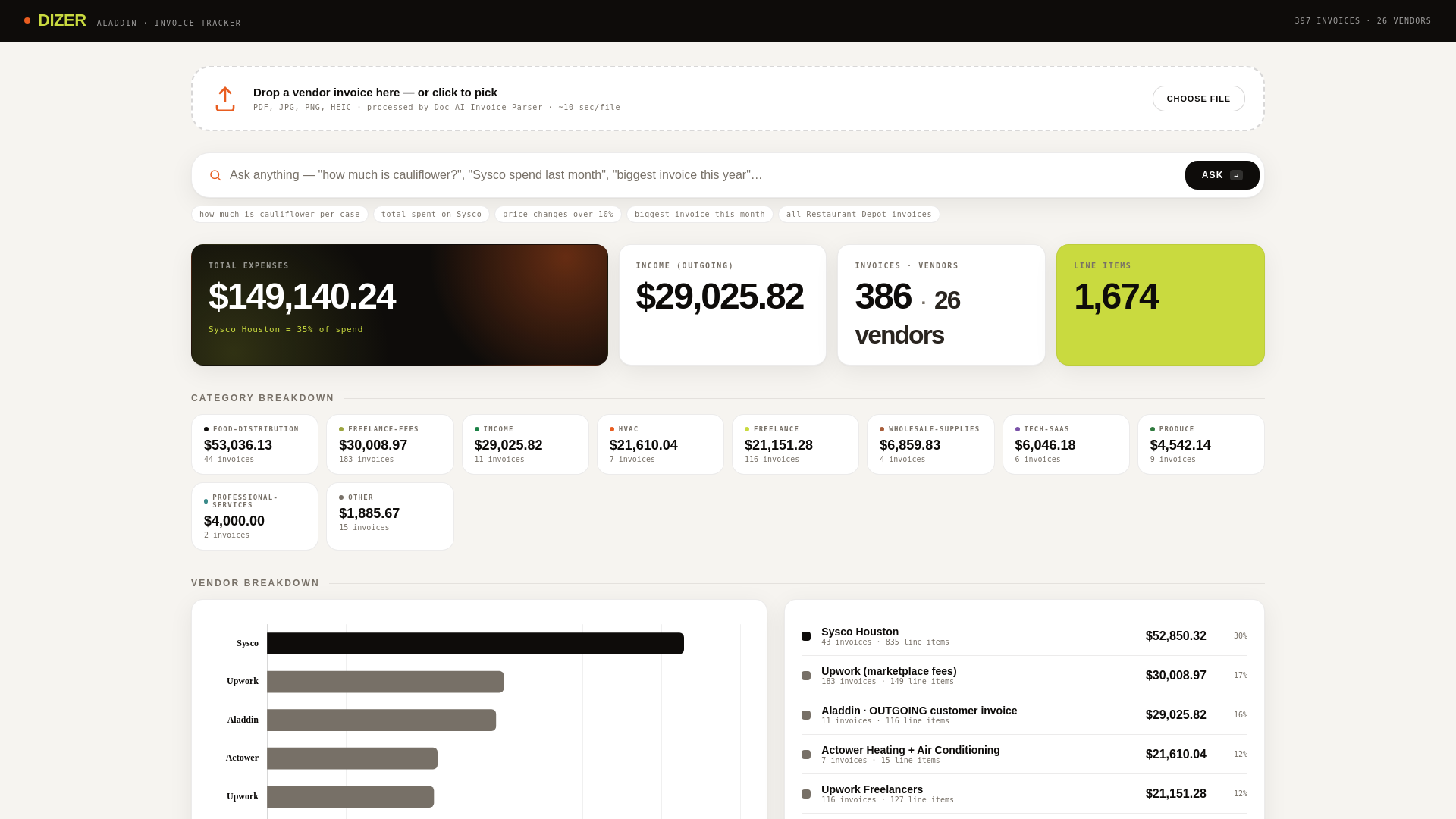Open the Food-Distribution category card
1456x819 pixels.
[x=255, y=444]
